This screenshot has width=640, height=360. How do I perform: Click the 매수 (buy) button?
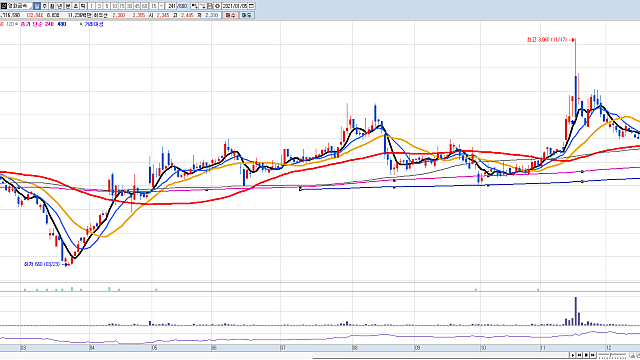point(231,15)
